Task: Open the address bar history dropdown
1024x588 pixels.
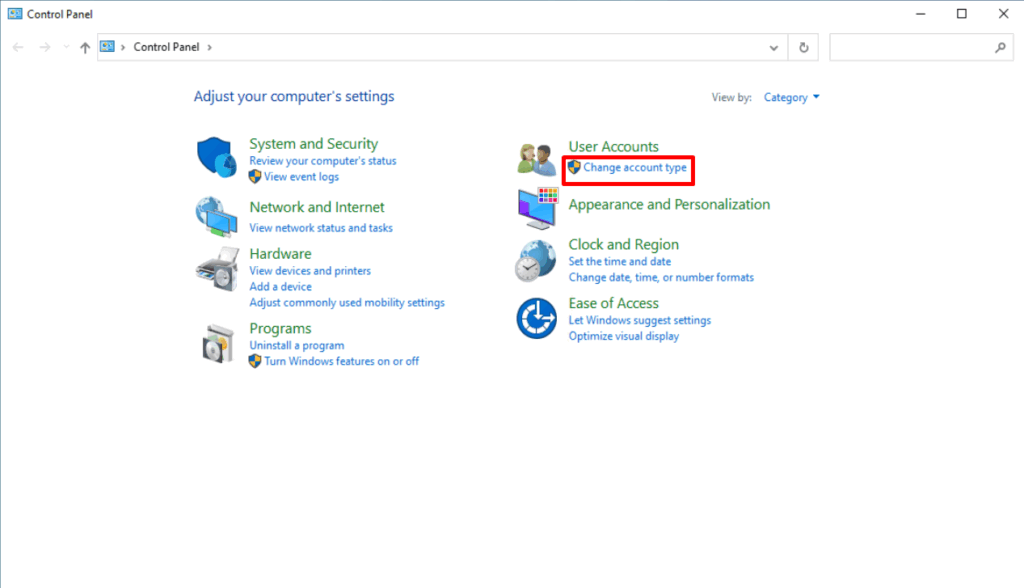Action: point(773,46)
